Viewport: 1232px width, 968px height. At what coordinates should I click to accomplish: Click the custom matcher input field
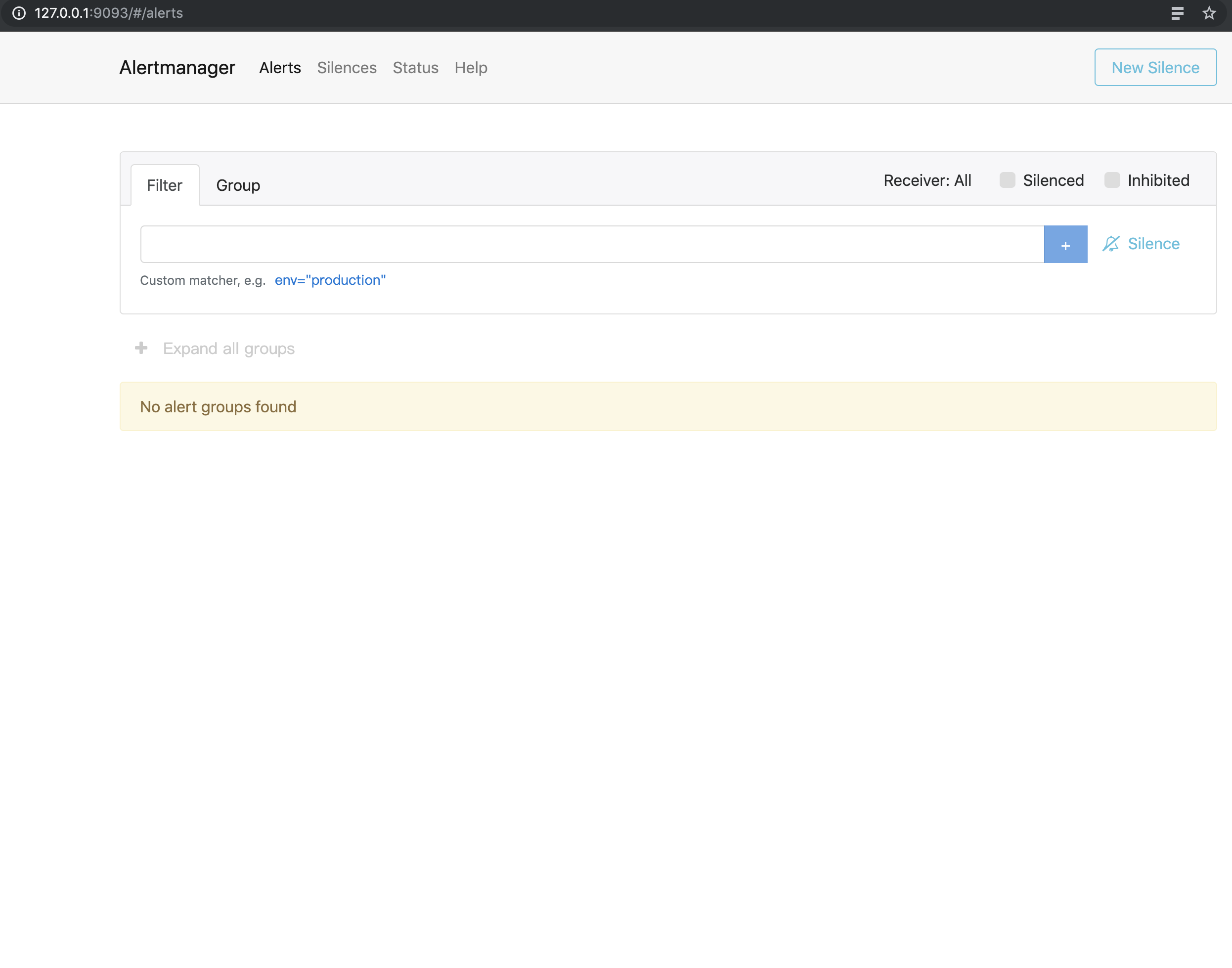591,244
